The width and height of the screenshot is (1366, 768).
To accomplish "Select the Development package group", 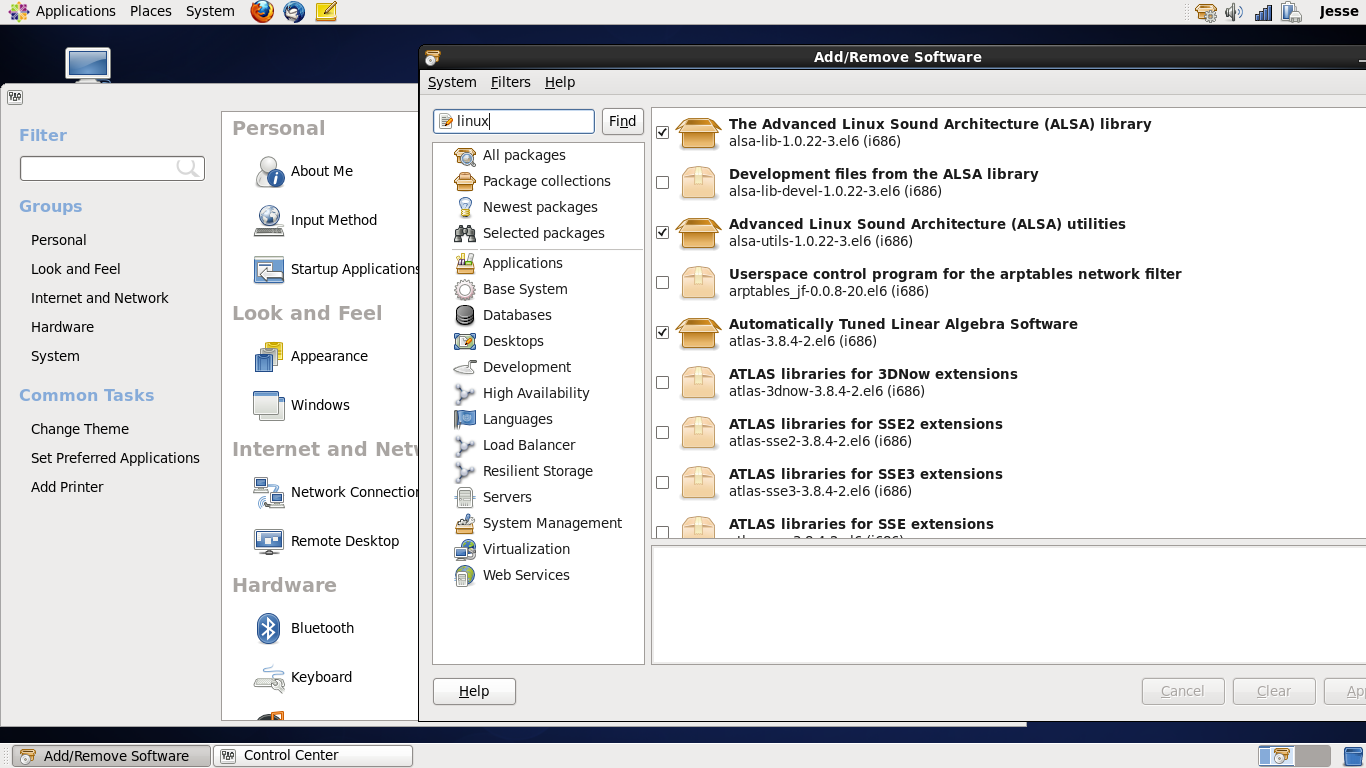I will [x=527, y=367].
